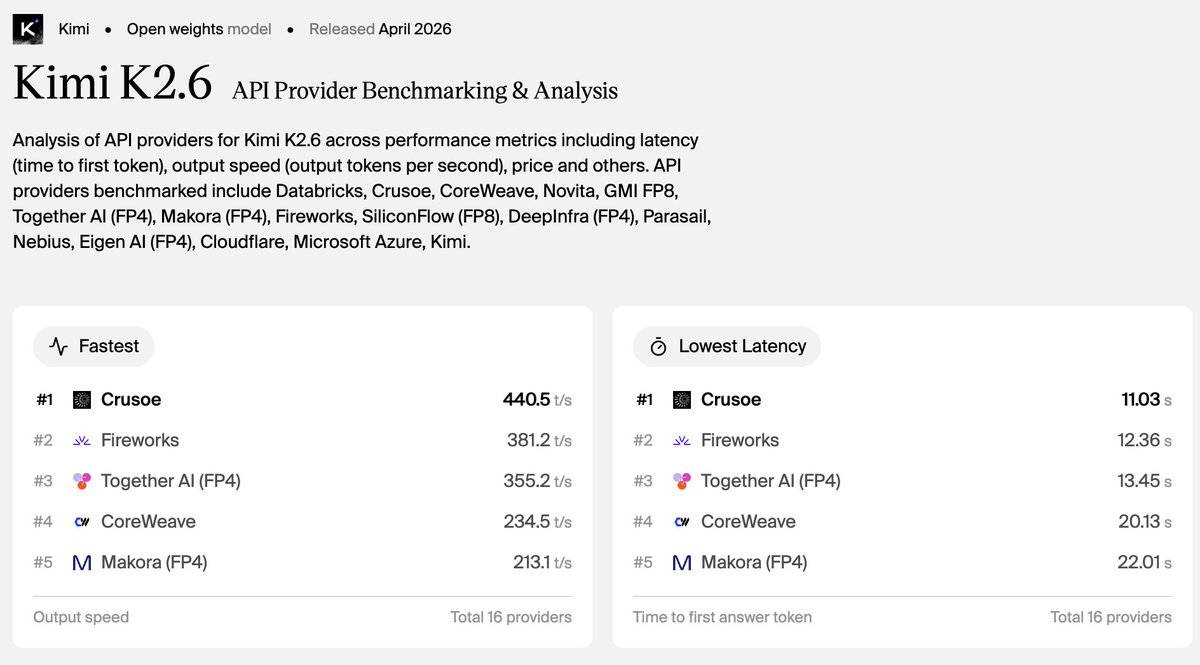
Task: Click the Makora logo in Lowest Latency list
Action: [x=682, y=563]
